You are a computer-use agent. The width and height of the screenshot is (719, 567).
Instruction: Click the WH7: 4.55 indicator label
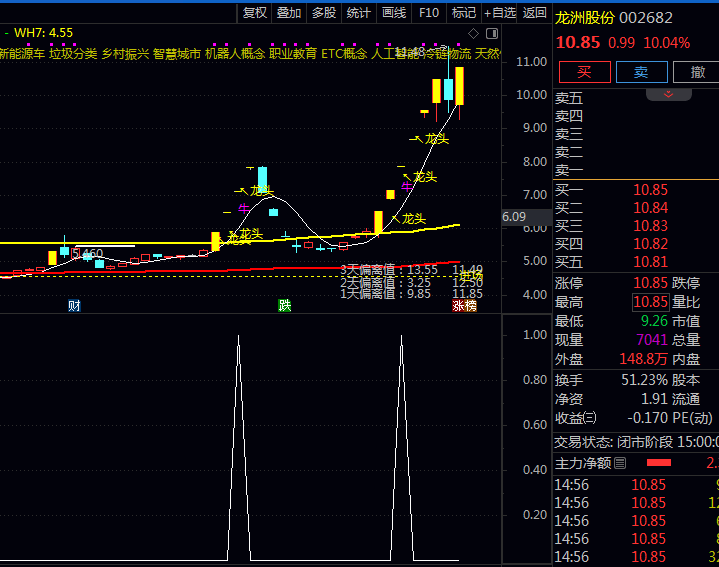pyautogui.click(x=44, y=33)
